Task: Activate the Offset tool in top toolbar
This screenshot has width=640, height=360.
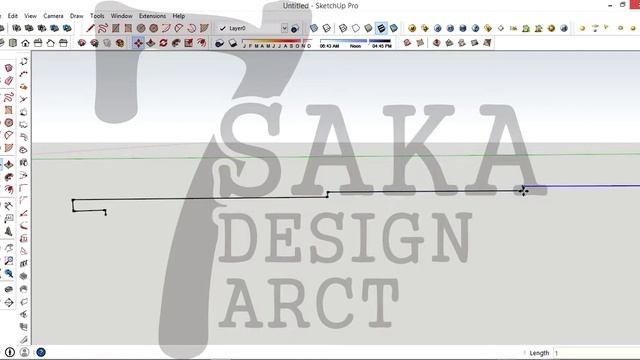Action: pyautogui.click(x=201, y=43)
